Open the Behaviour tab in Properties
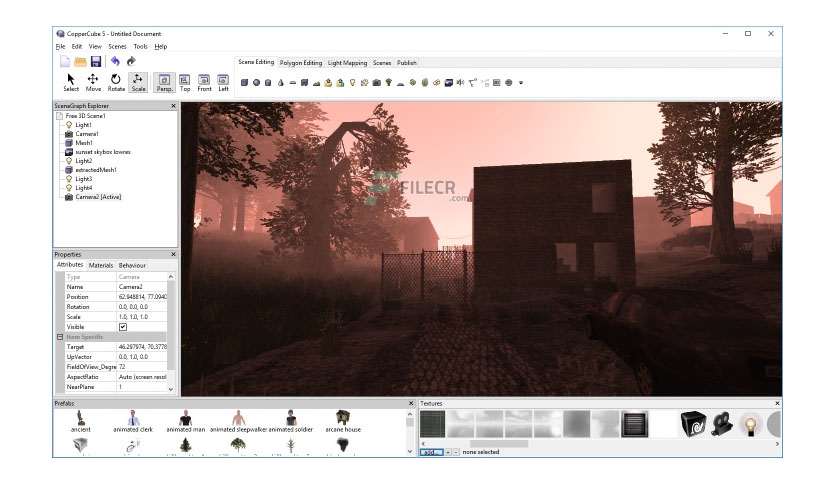The height and width of the screenshot is (484, 836). click(132, 265)
